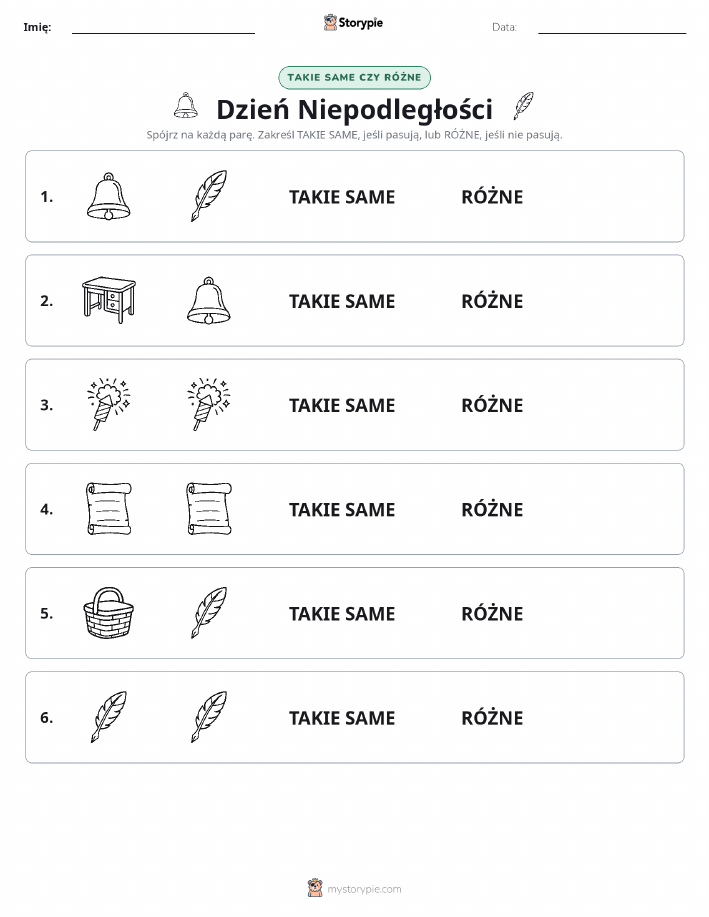Click the TAKIE SAME CZY RÓŻNE badge
This screenshot has width=709, height=917.
(354, 77)
